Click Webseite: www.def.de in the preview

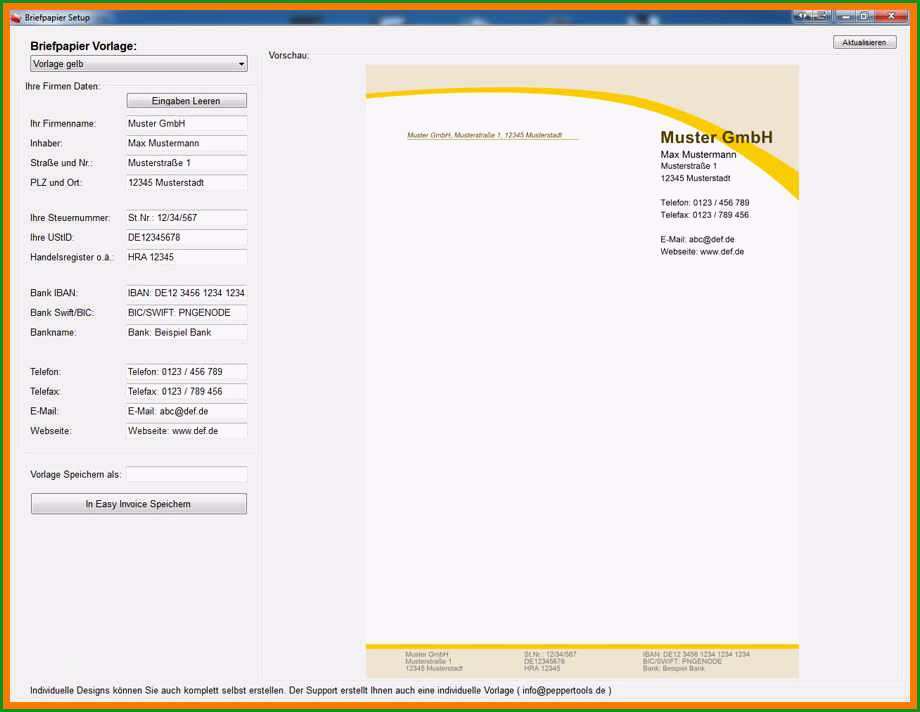pyautogui.click(x=702, y=252)
